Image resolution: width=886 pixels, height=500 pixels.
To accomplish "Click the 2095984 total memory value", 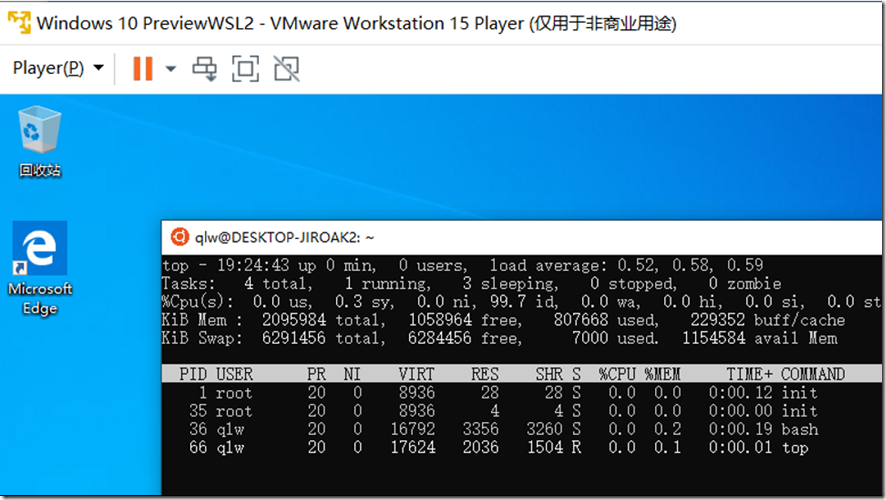I will click(294, 320).
